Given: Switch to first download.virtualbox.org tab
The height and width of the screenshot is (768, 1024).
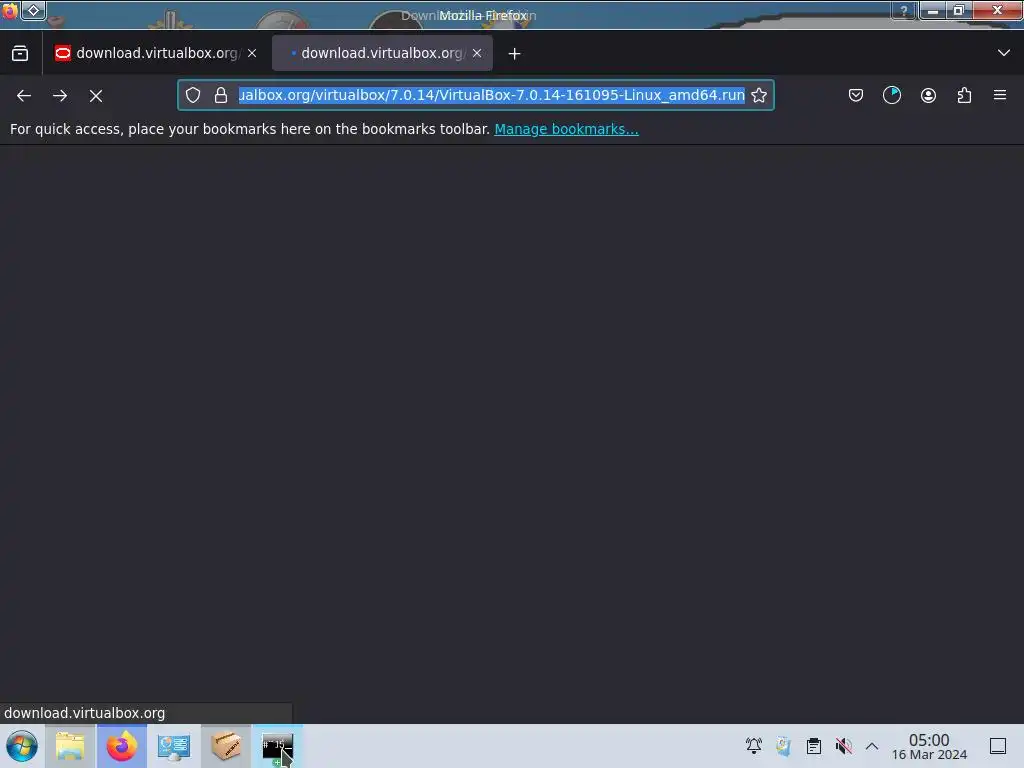Looking at the screenshot, I should point(155,54).
